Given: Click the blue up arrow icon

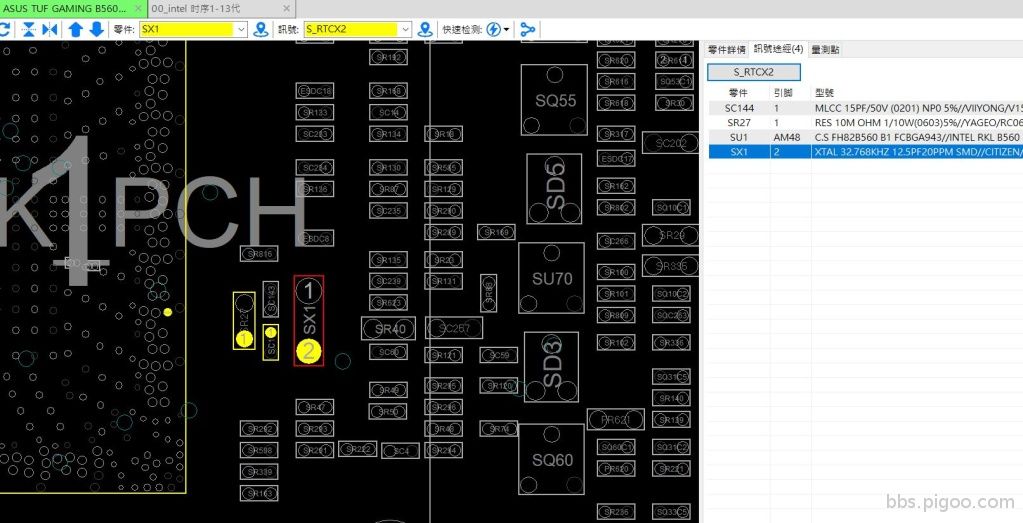Looking at the screenshot, I should [x=76, y=29].
